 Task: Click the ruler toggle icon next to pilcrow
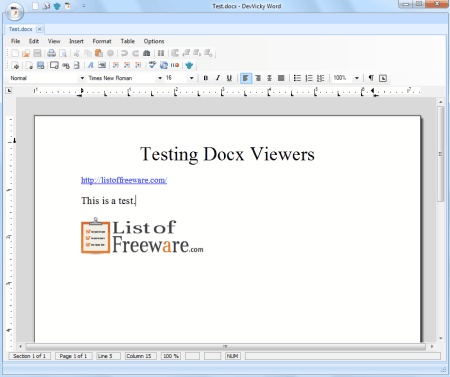click(383, 78)
